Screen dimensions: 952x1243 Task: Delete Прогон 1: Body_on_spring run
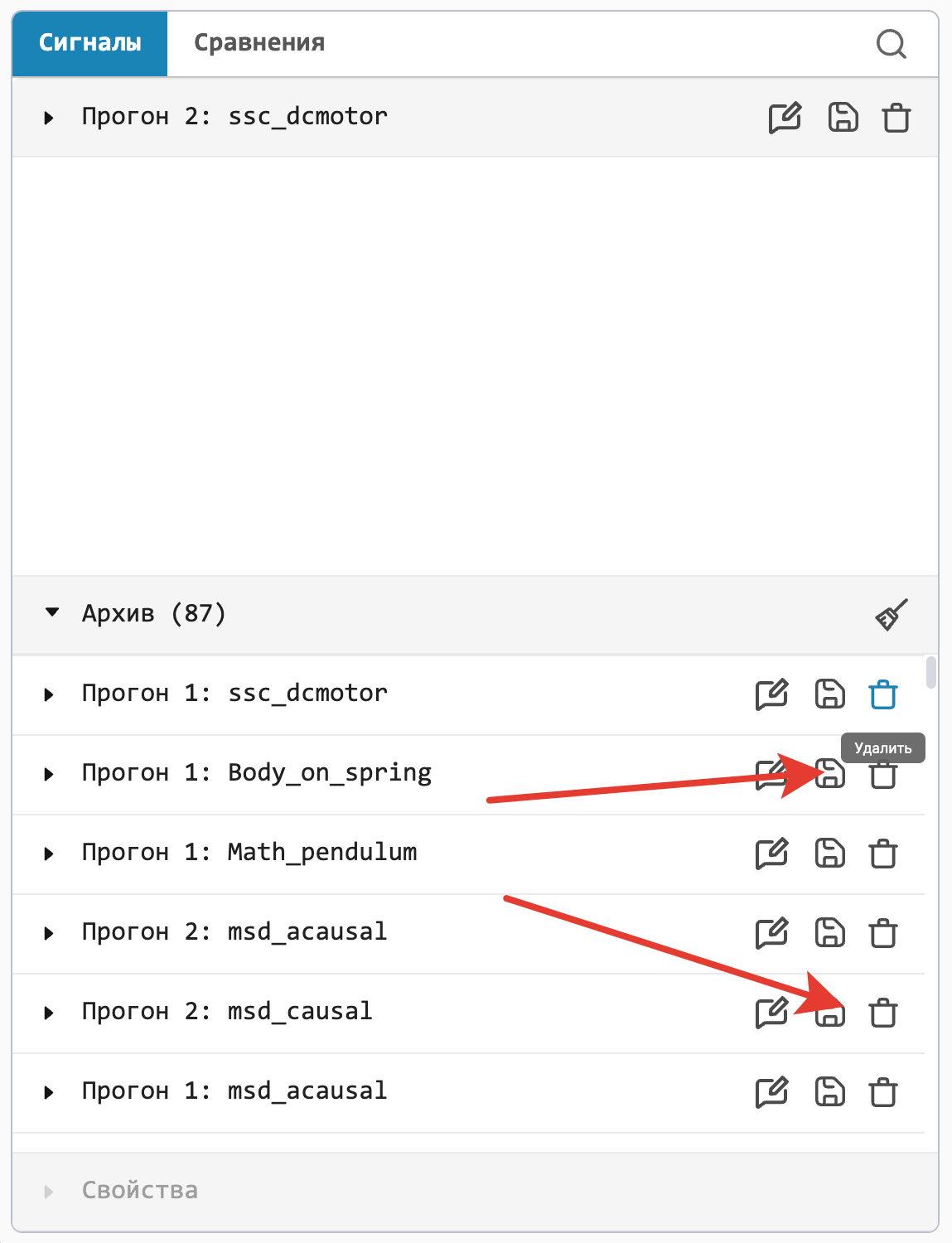(x=883, y=776)
